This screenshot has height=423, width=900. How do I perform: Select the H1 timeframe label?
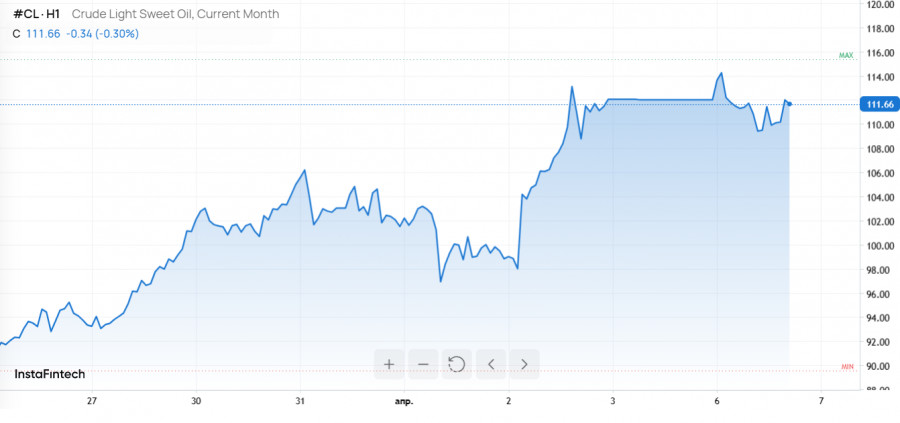click(x=53, y=14)
